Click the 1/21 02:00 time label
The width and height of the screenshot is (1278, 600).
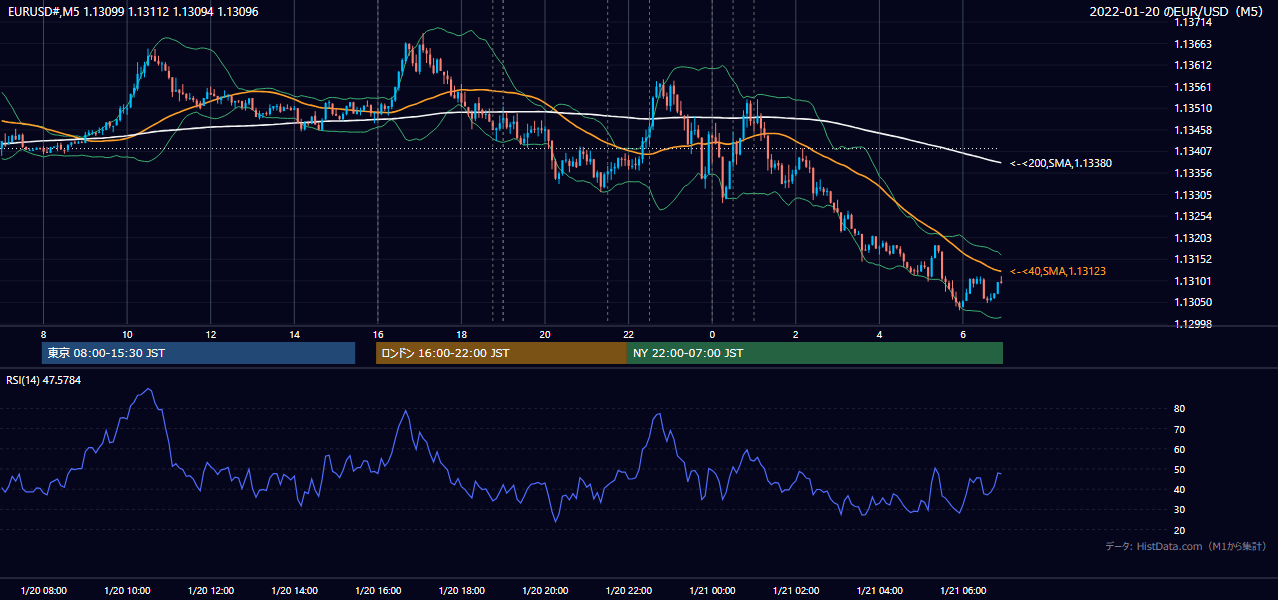pyautogui.click(x=795, y=591)
